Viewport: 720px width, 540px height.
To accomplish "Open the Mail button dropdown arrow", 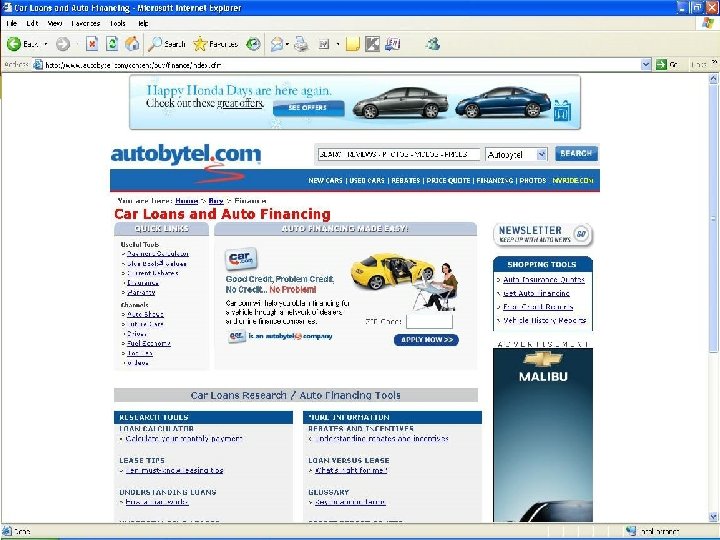I will 287,44.
